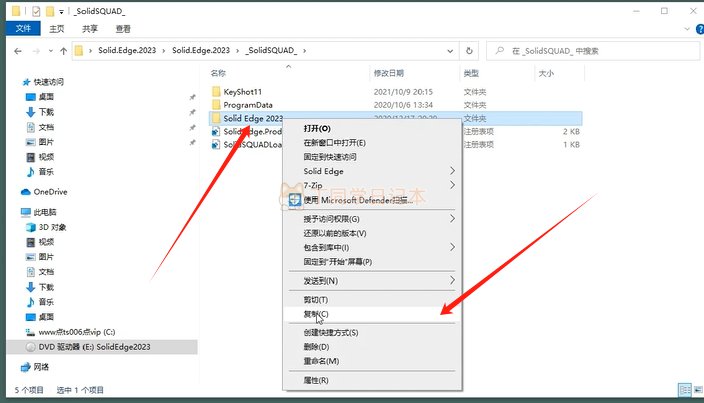Image resolution: width=704 pixels, height=403 pixels.
Task: Choose 创建快捷方式(S)
Action: click(x=331, y=333)
